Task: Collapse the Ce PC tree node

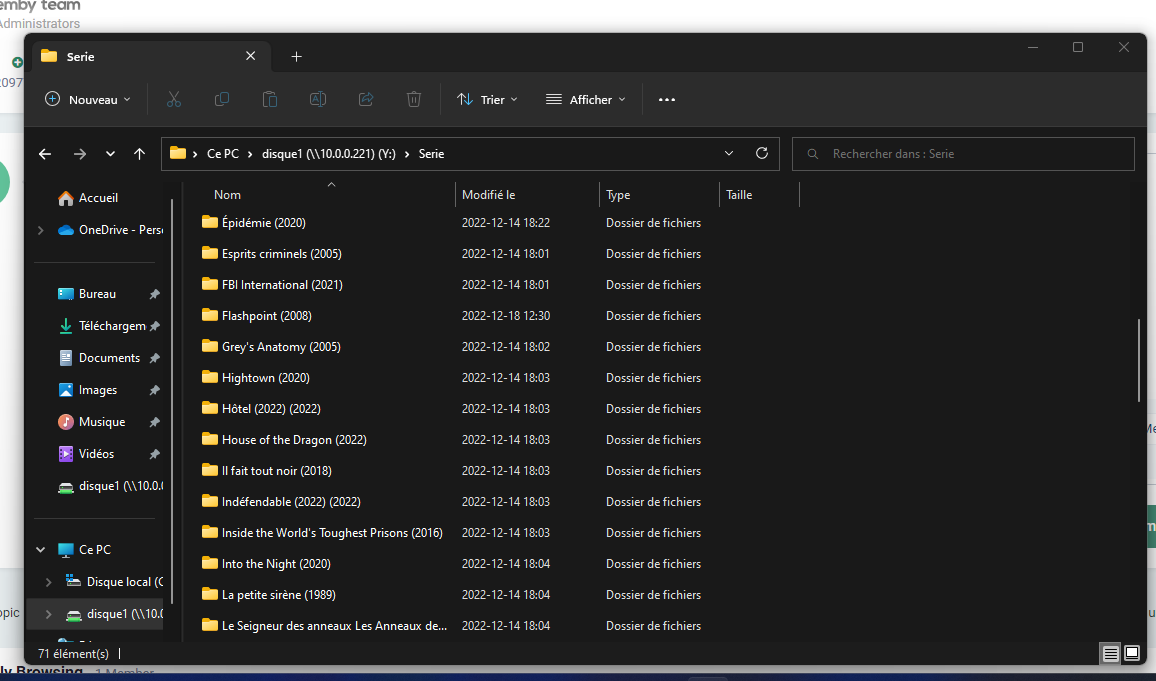Action: 40,550
